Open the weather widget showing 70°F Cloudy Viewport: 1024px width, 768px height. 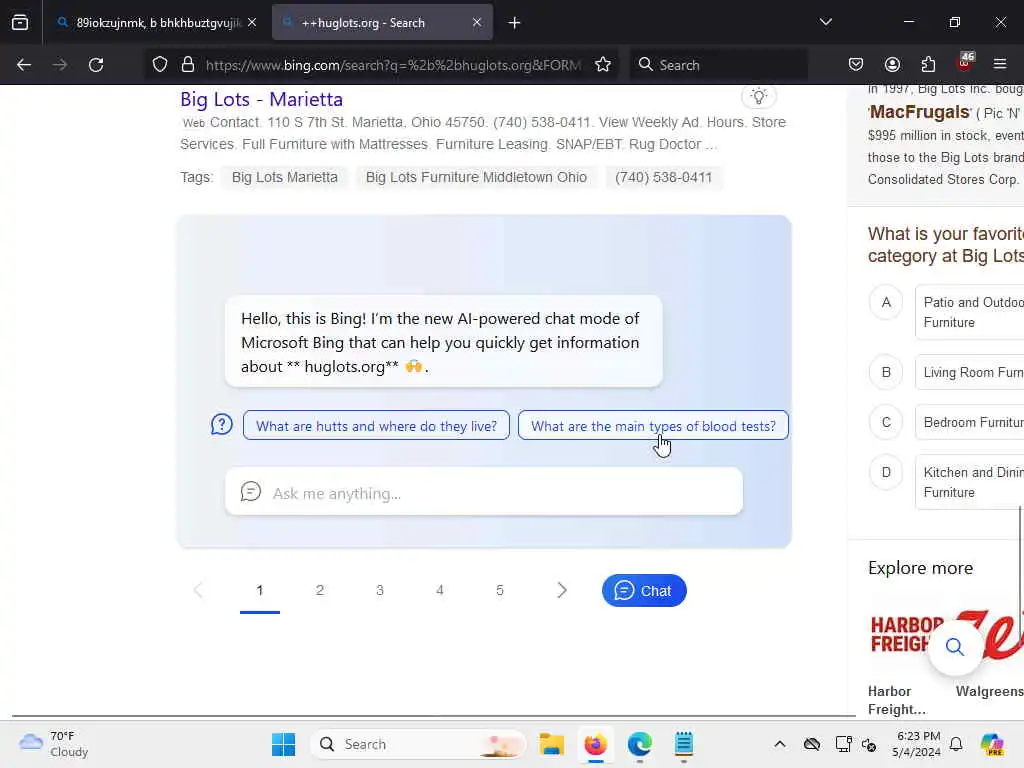(54, 744)
